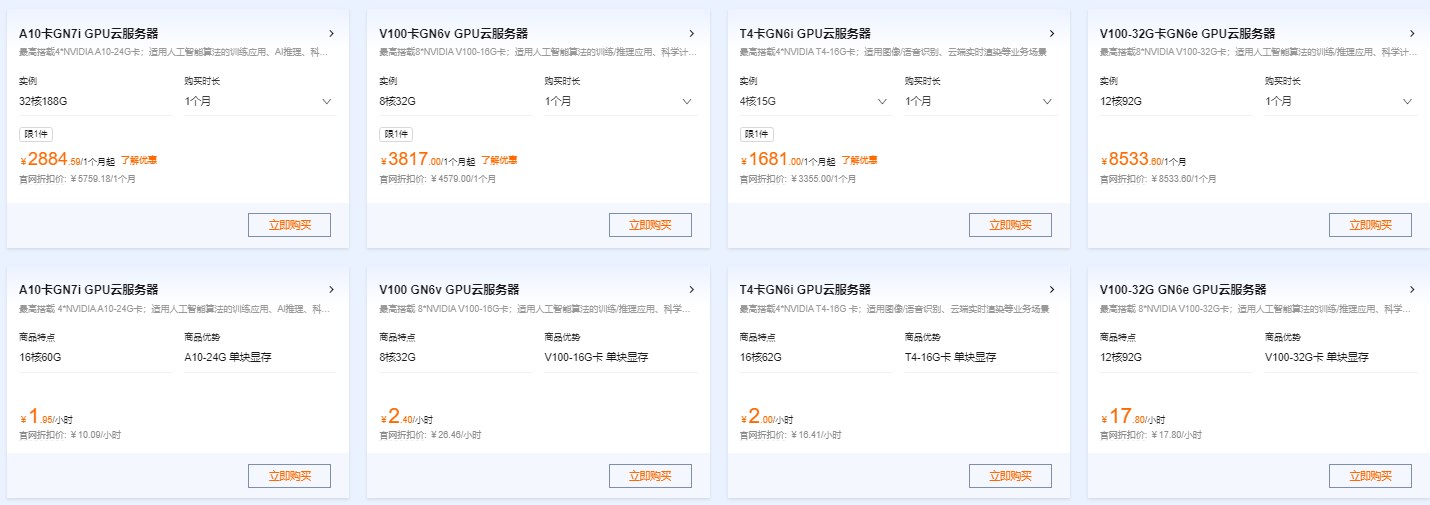This screenshot has width=1430, height=505.
Task: Click the arrow icon on the hourly ¥2.00 T4 card
Action: [x=1051, y=290]
